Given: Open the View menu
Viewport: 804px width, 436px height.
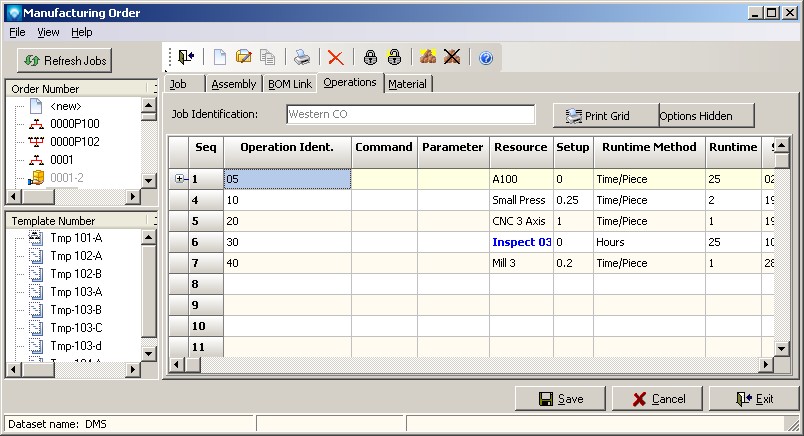Looking at the screenshot, I should [x=48, y=32].
